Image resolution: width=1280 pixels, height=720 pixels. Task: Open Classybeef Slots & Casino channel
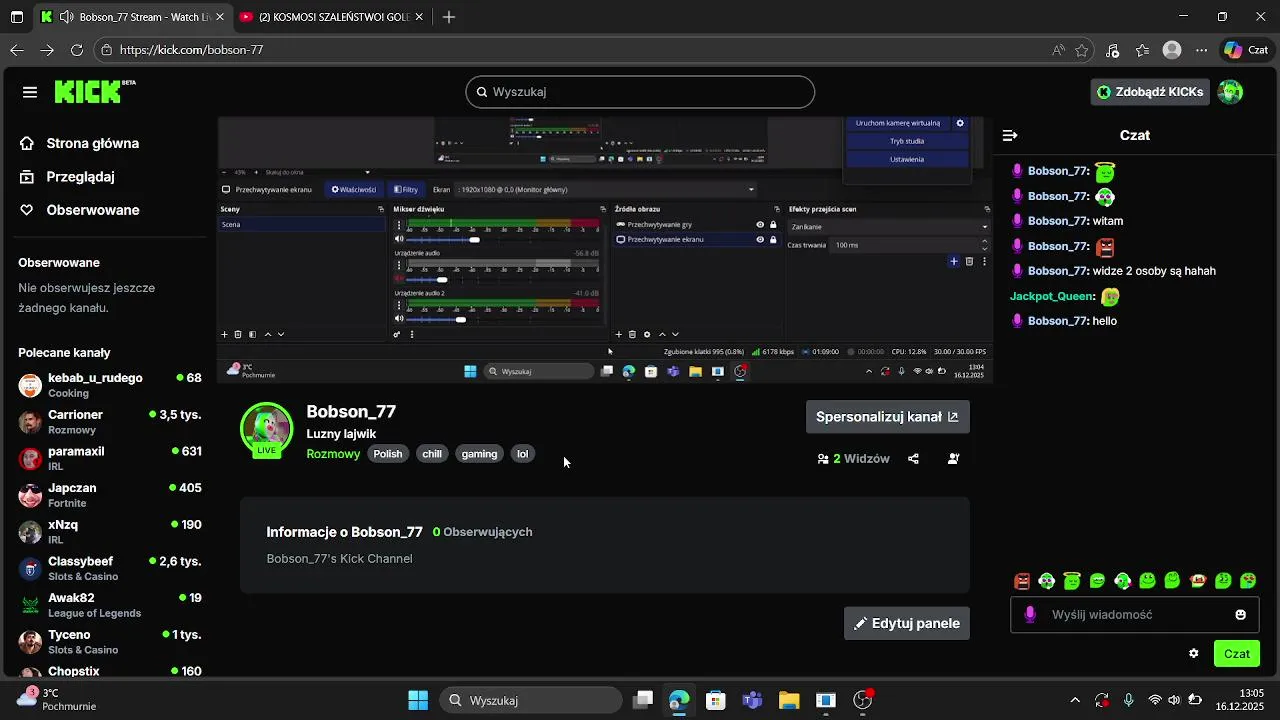(110, 569)
